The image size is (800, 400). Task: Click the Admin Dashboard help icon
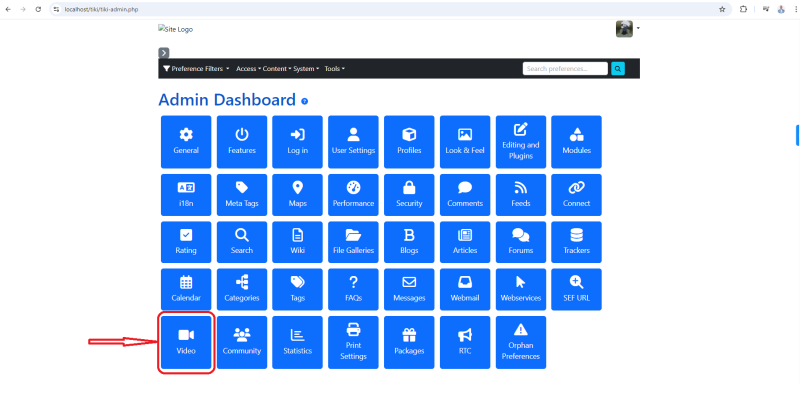[305, 101]
